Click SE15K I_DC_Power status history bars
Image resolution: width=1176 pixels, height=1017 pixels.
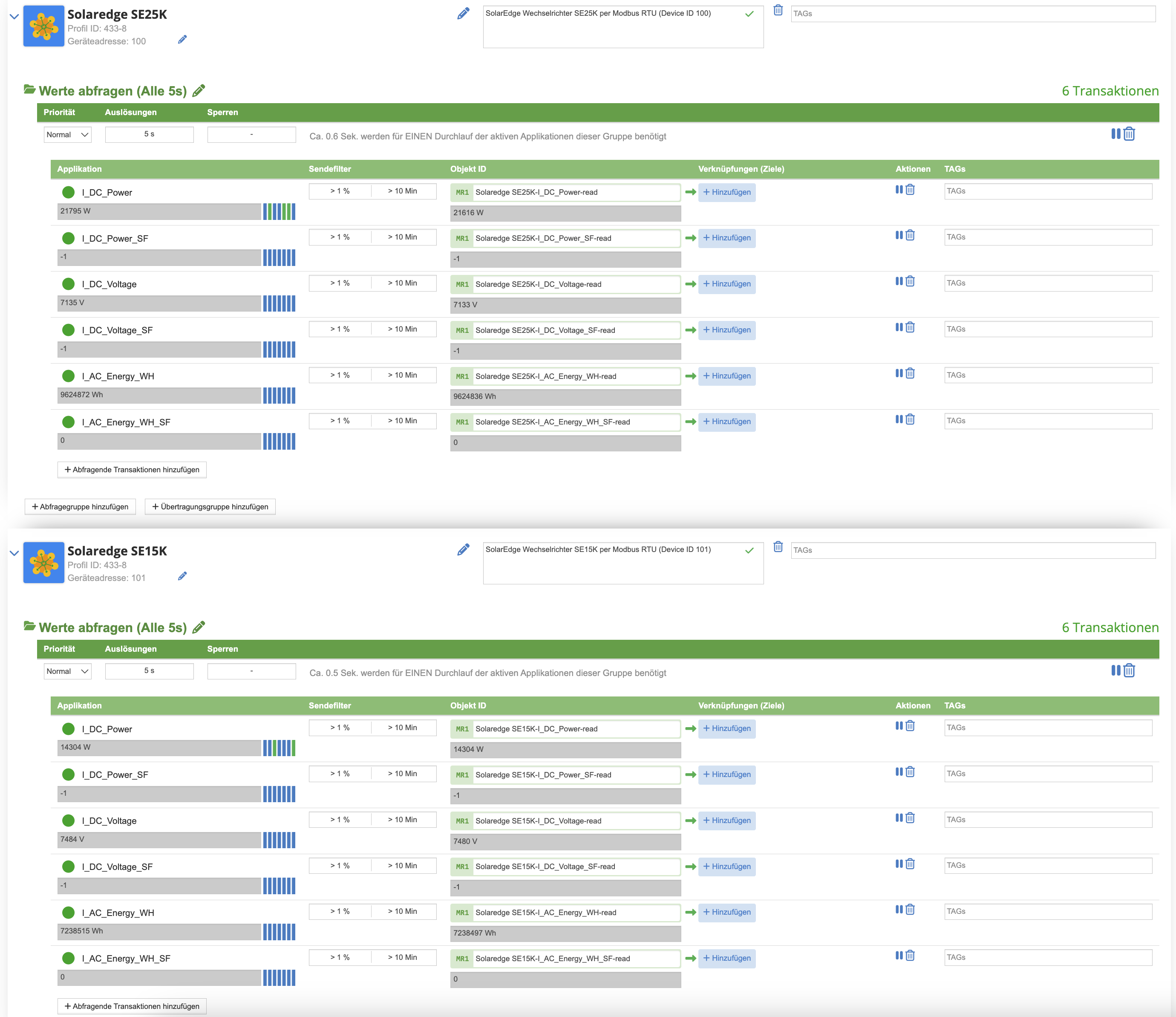pyautogui.click(x=279, y=748)
